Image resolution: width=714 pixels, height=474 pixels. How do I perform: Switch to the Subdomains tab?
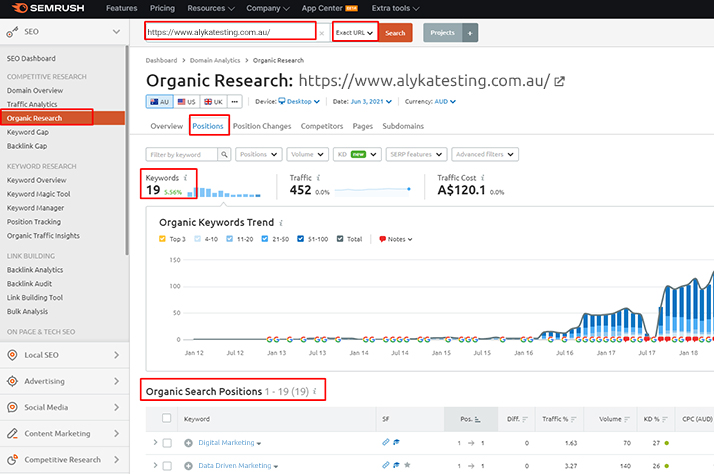[x=403, y=126]
